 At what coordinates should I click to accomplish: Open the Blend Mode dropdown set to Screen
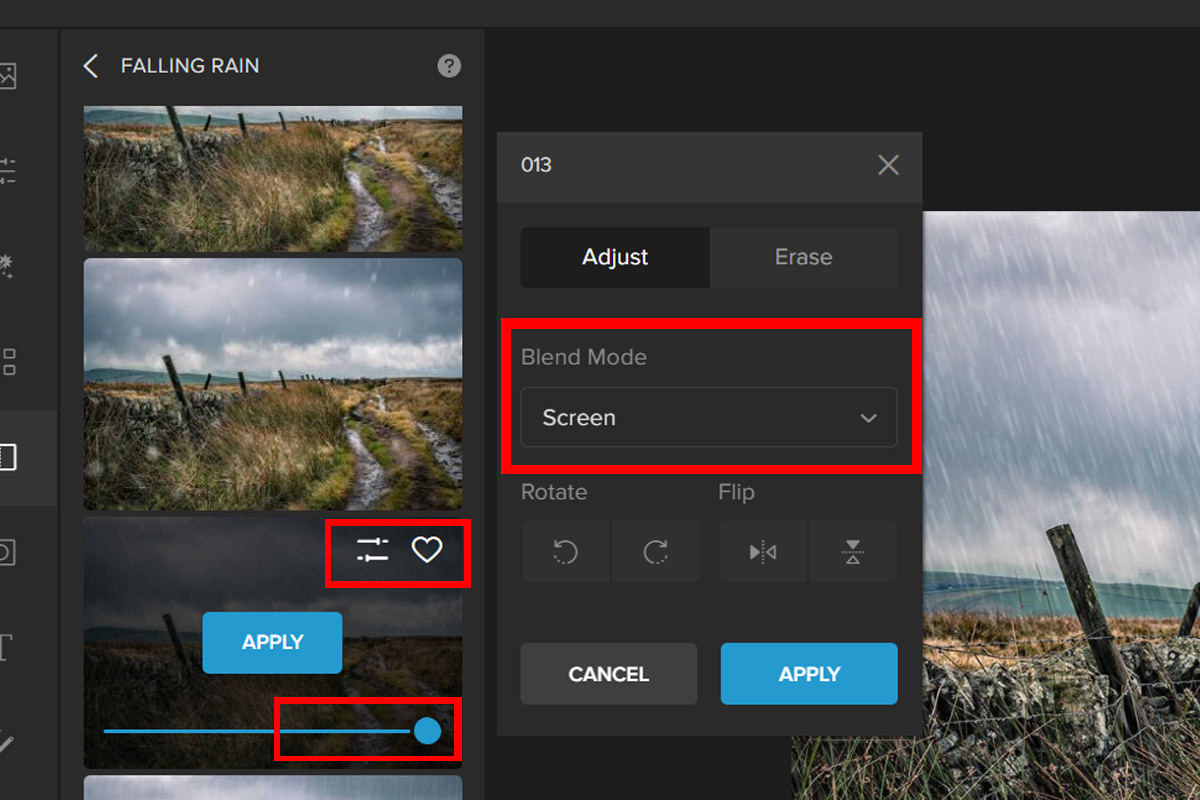coord(708,418)
